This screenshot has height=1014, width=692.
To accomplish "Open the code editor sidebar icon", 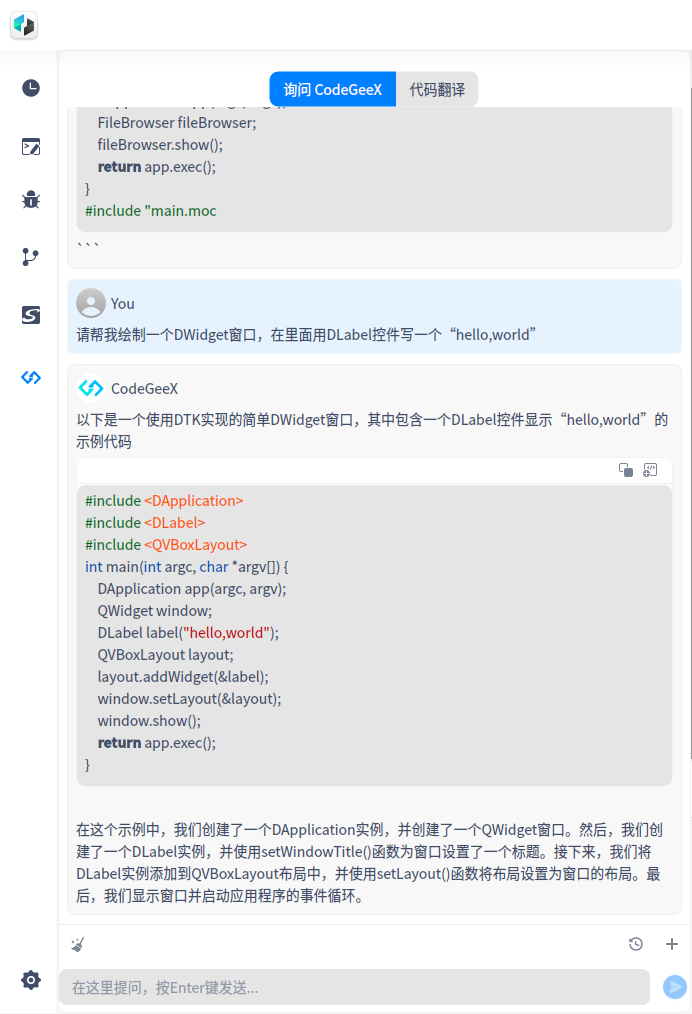I will (30, 147).
